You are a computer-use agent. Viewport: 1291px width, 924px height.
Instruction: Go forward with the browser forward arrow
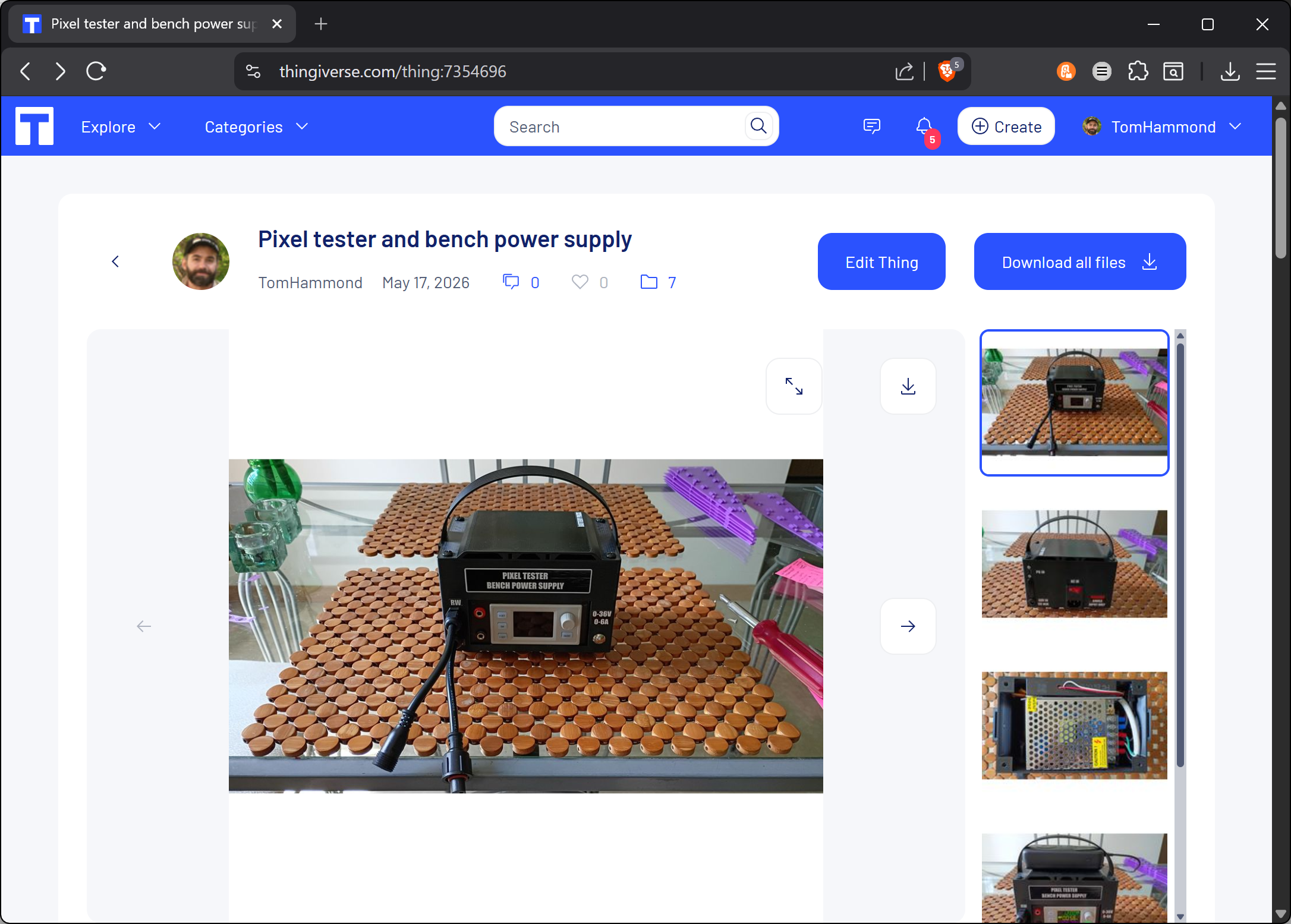coord(60,71)
